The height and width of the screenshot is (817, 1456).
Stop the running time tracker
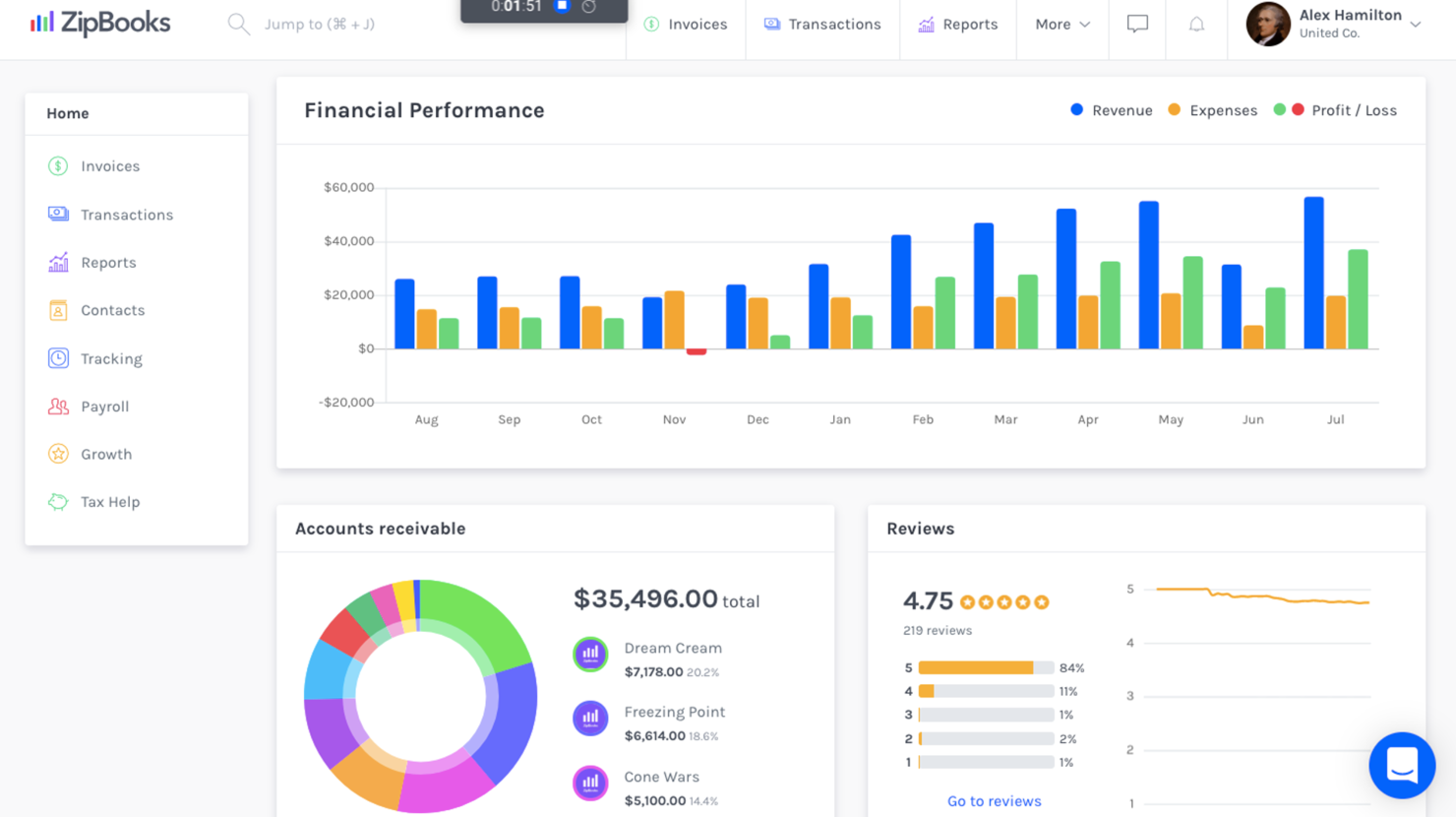pyautogui.click(x=562, y=6)
